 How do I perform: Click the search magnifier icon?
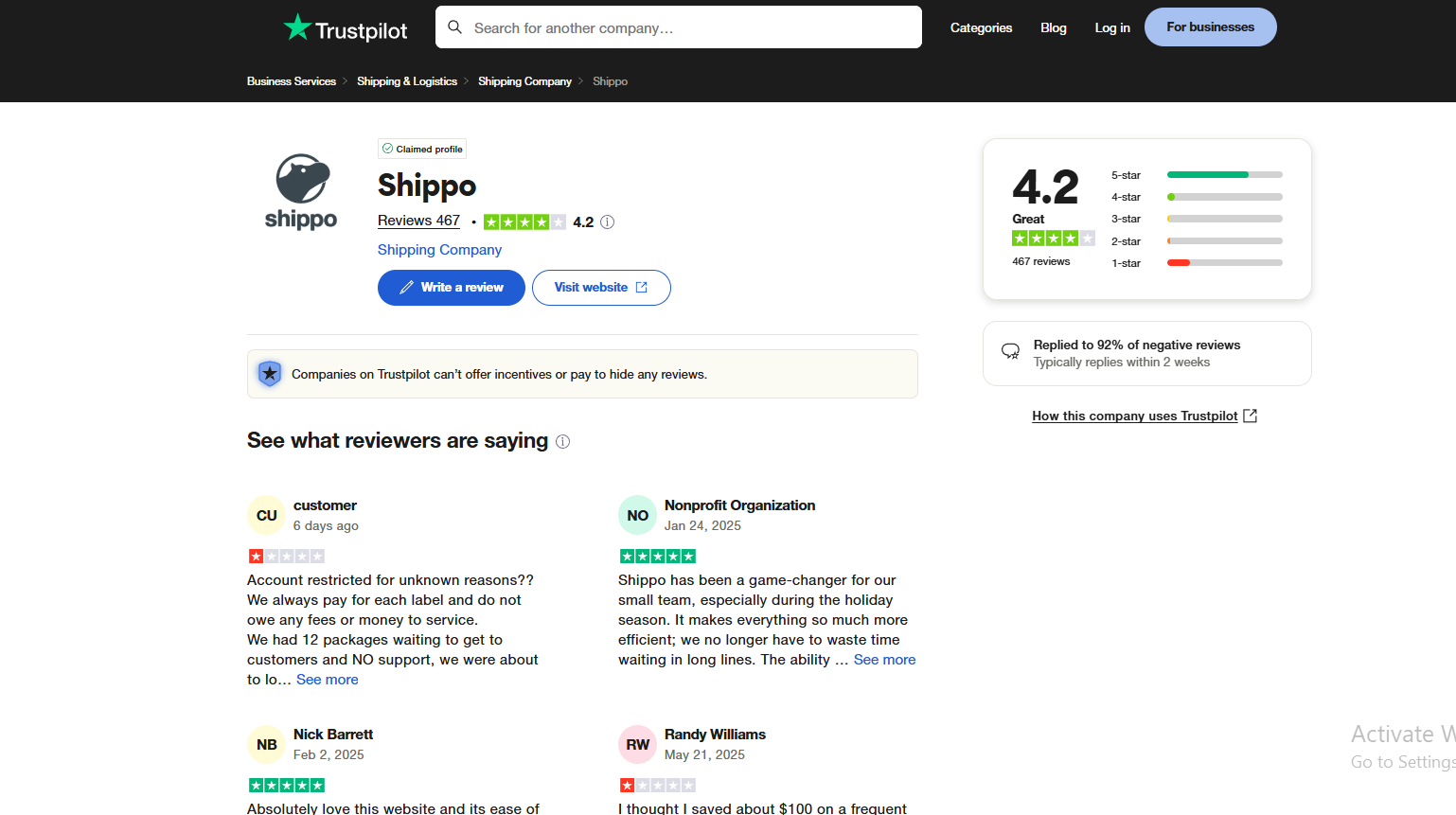pyautogui.click(x=455, y=27)
